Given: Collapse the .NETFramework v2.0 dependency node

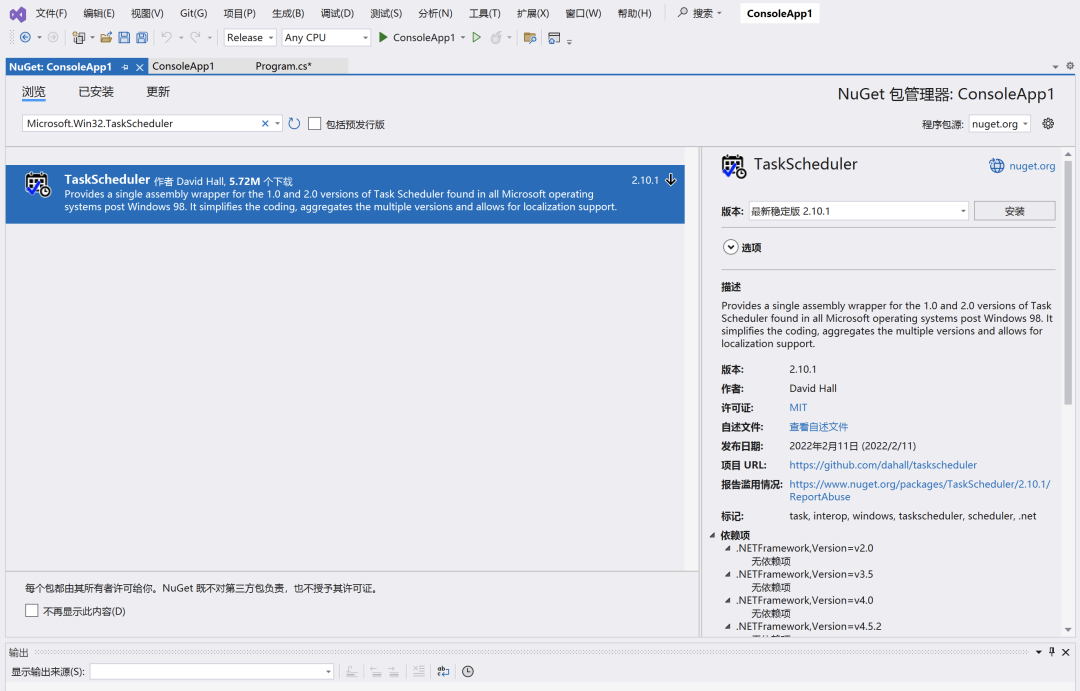Looking at the screenshot, I should (727, 548).
